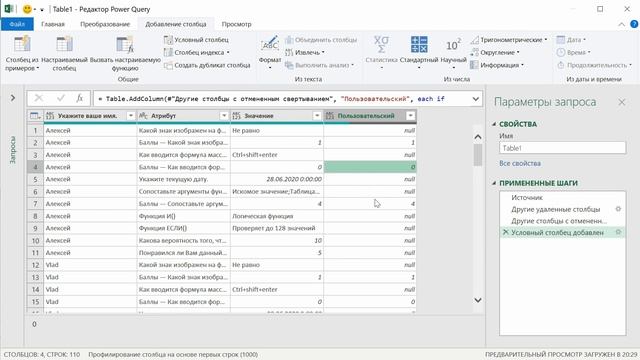Viewport: 640px width, 360px height.
Task: Open the Scientific operations menu
Action: click(453, 52)
